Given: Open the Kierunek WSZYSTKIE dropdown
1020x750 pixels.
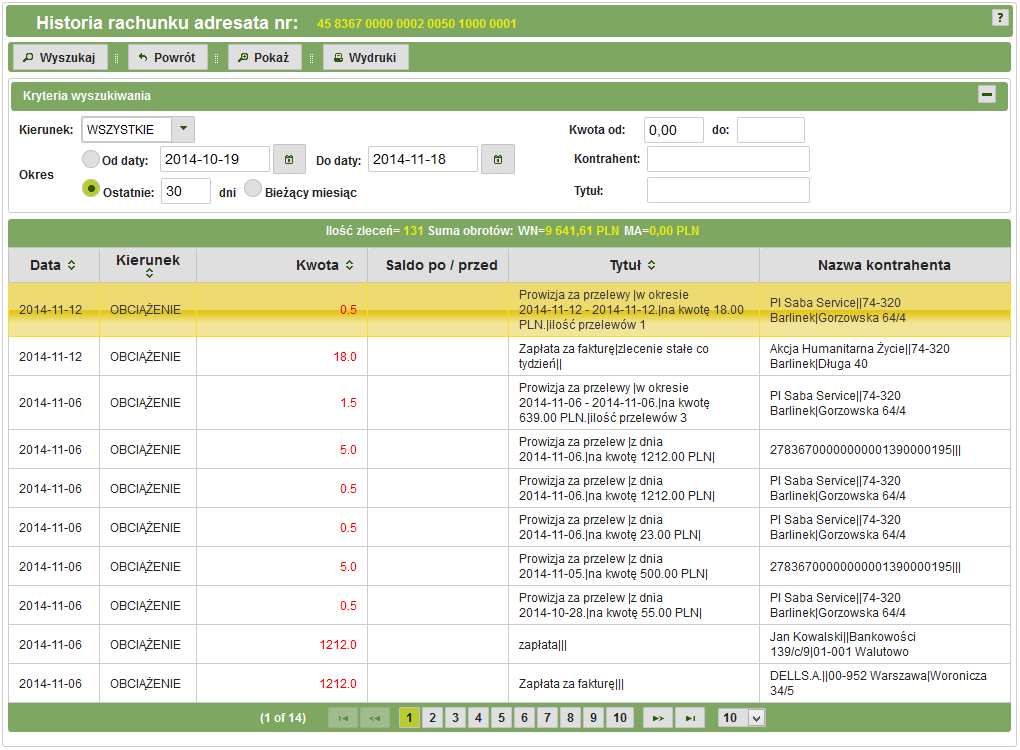Looking at the screenshot, I should click(138, 129).
